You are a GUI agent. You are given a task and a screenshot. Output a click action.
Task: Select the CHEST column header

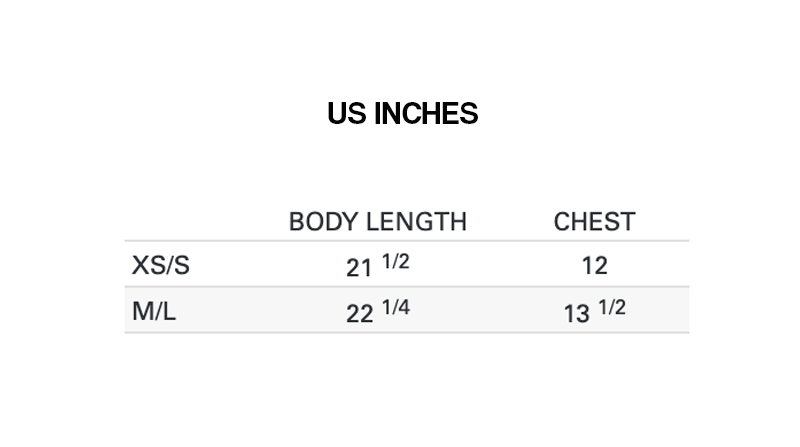[594, 221]
